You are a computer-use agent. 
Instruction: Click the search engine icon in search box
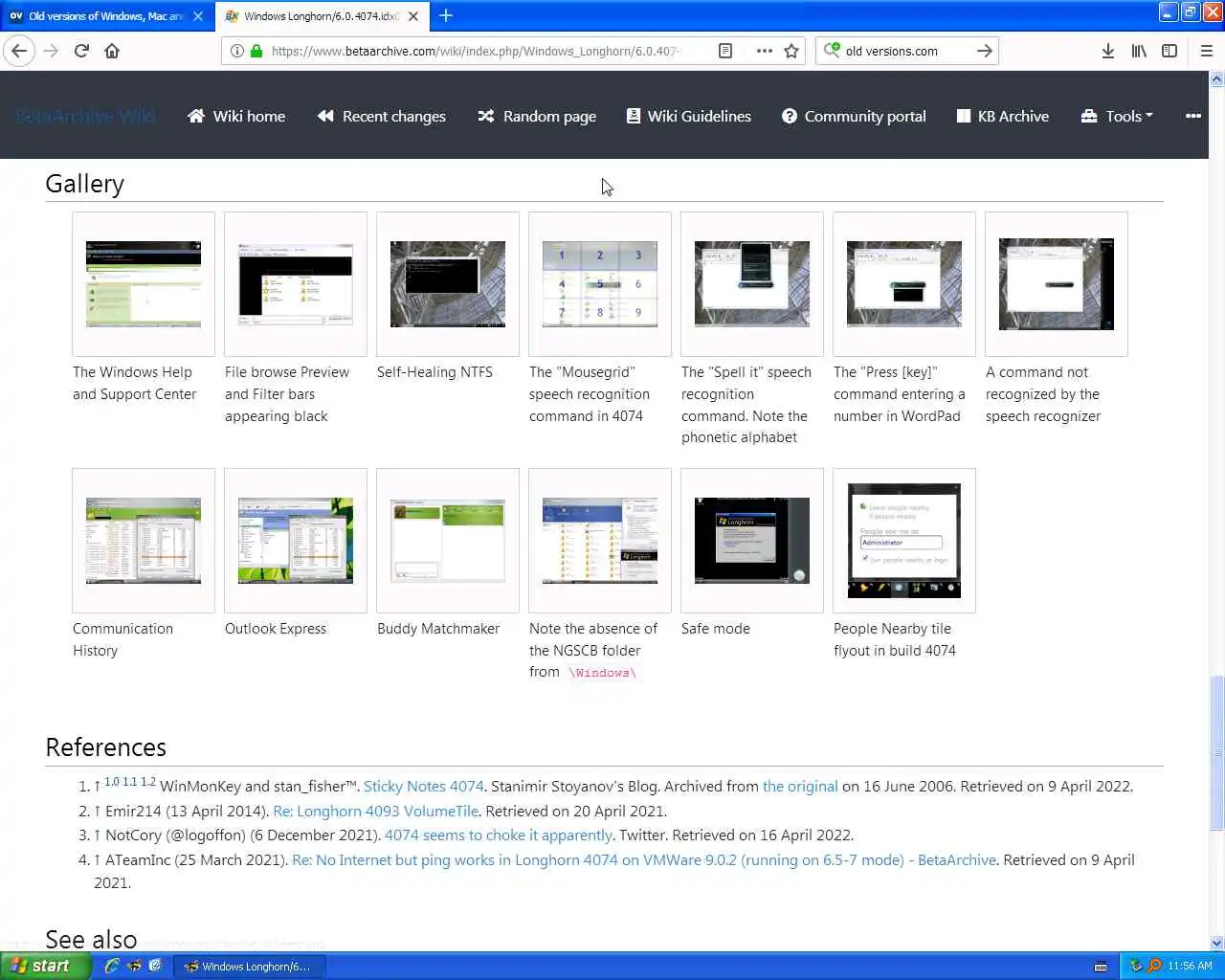(x=832, y=51)
